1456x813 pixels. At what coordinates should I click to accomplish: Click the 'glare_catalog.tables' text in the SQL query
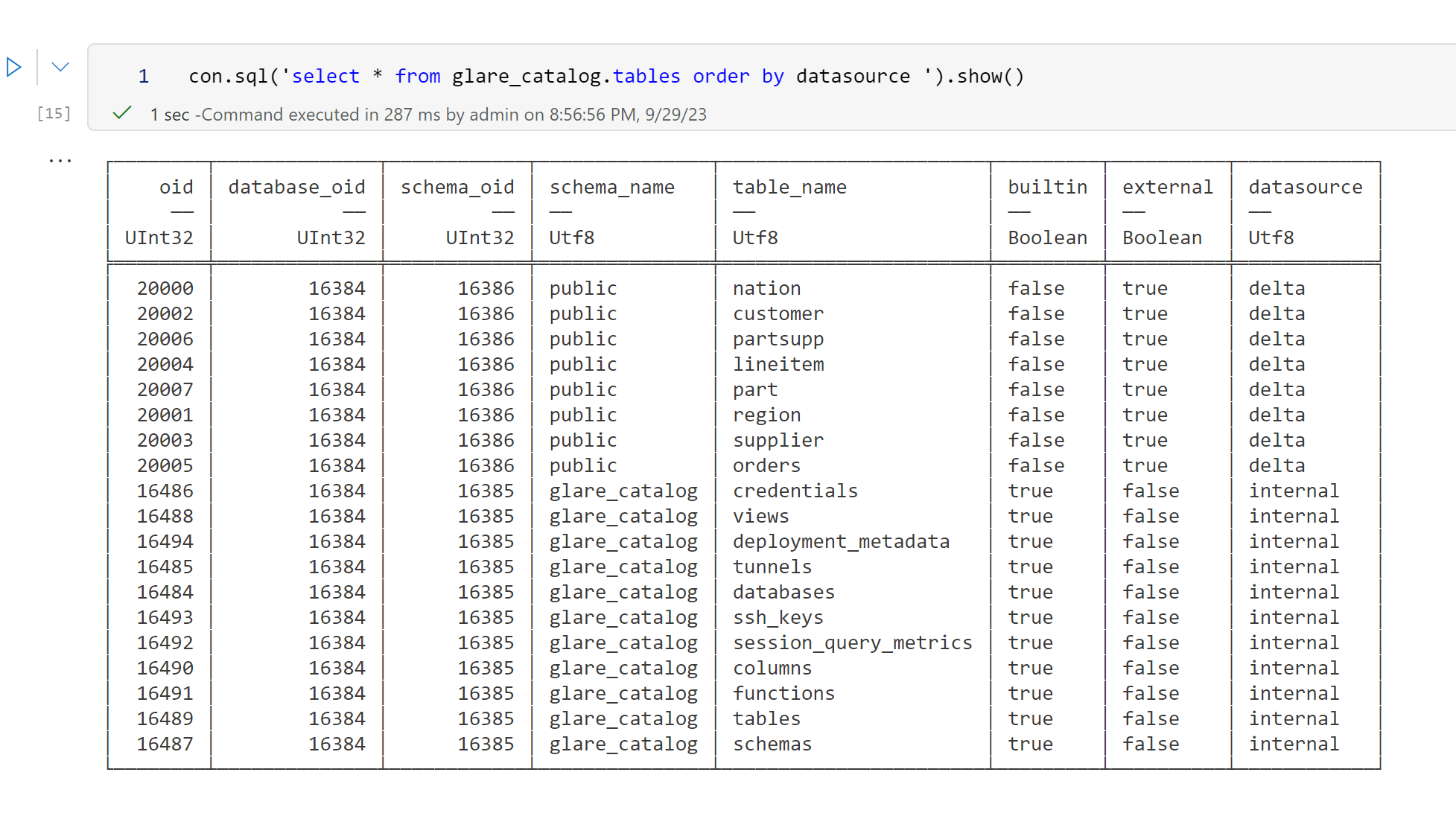[x=565, y=76]
